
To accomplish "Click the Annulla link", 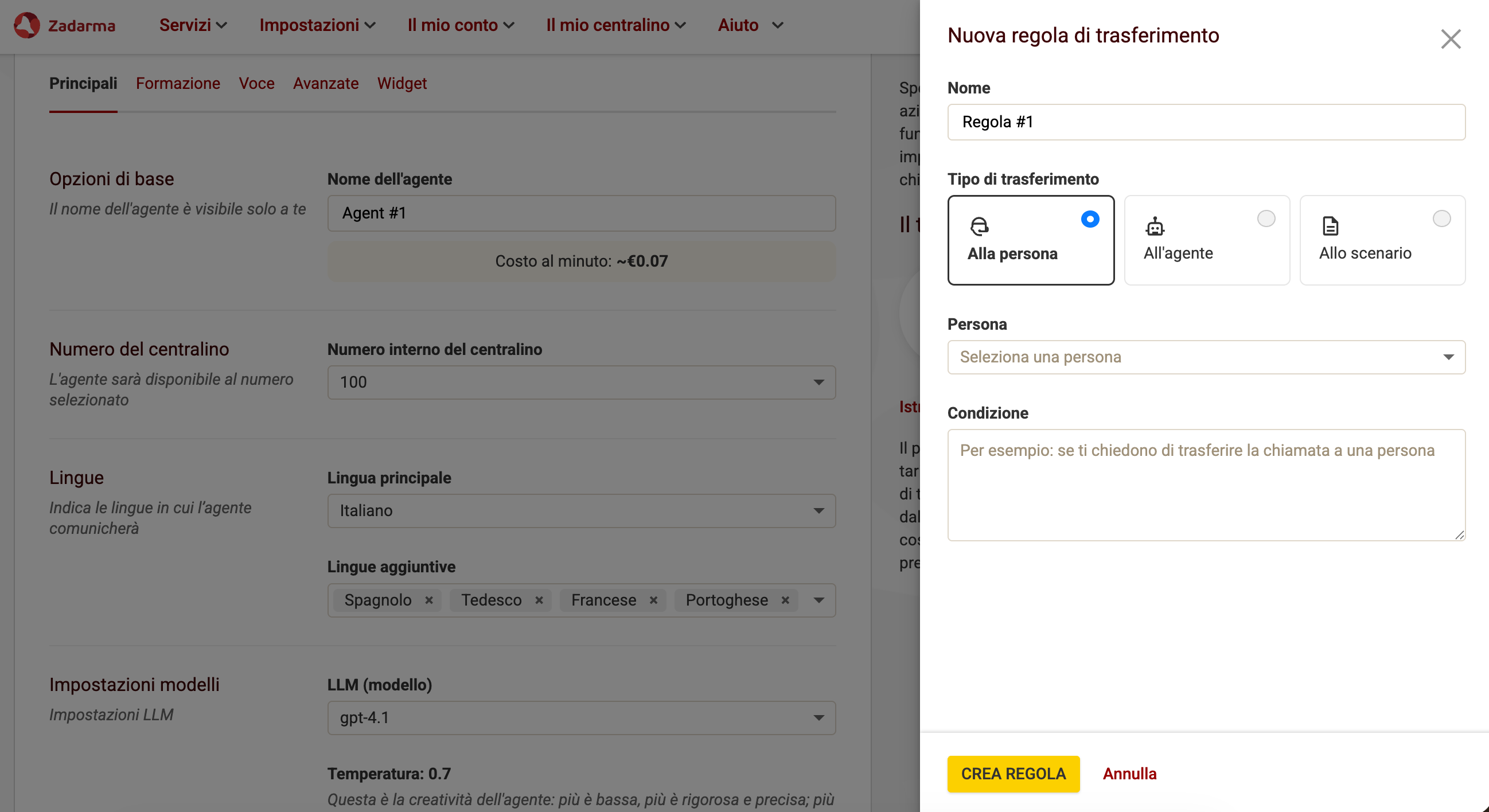I will [x=1129, y=774].
